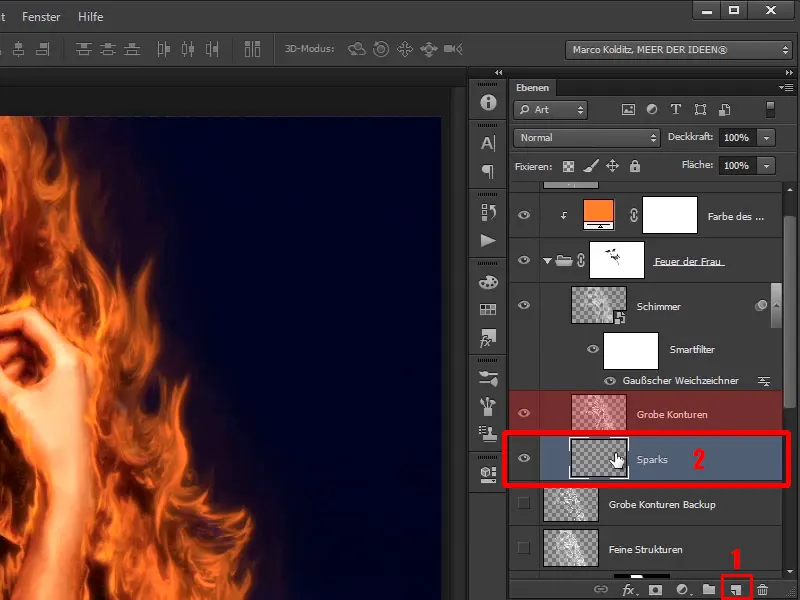Open the Art layer filter type dropdown
The image size is (800, 600).
click(551, 110)
